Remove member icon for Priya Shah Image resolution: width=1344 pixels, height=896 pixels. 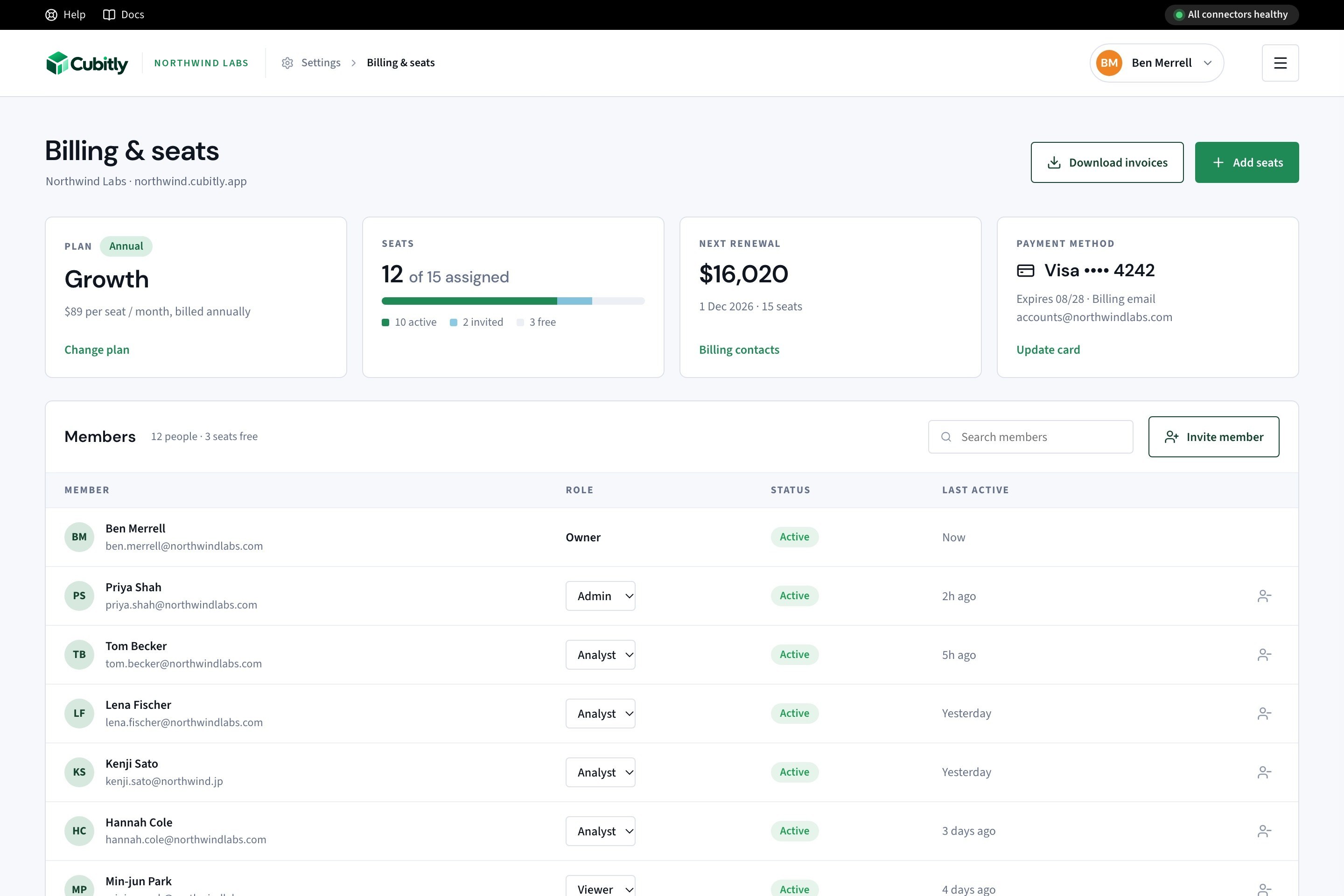pyautogui.click(x=1264, y=596)
